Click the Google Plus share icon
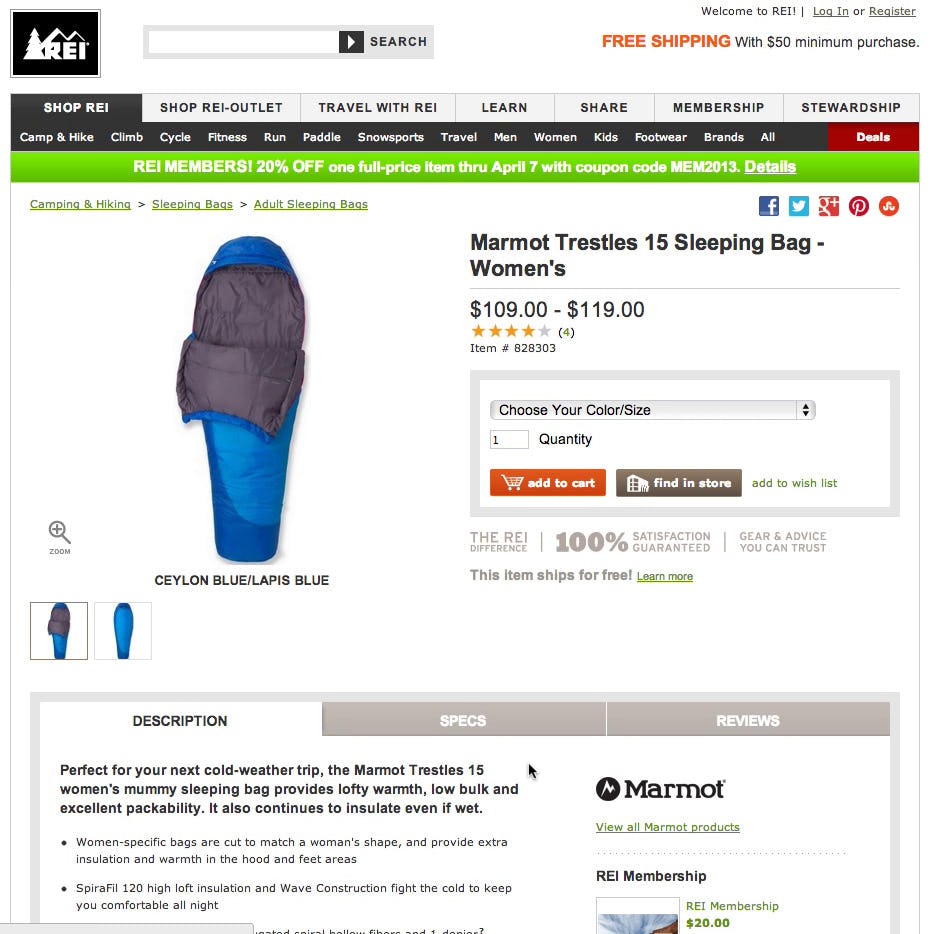Viewport: 932px width, 934px height. tap(828, 206)
